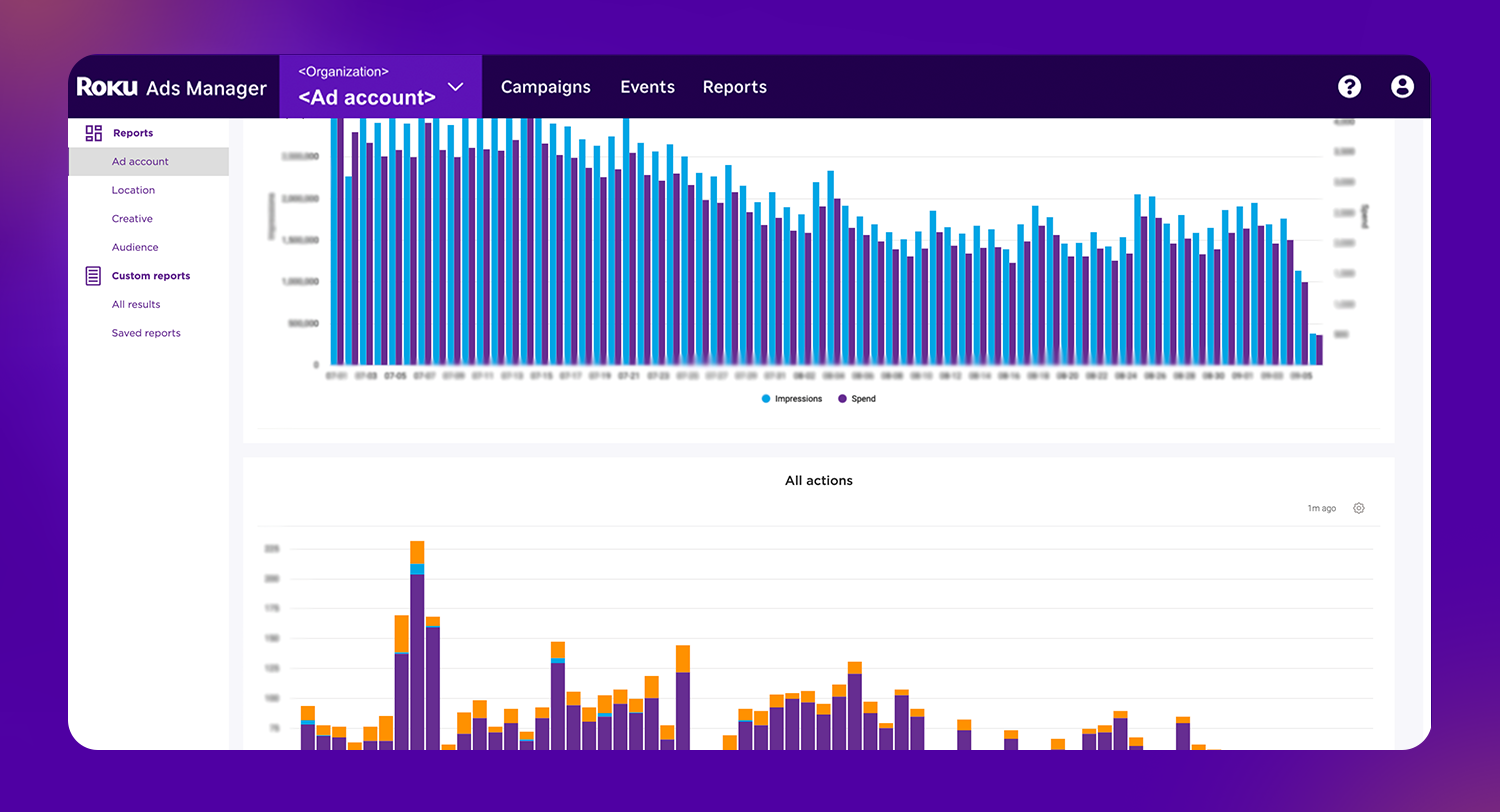1500x812 pixels.
Task: Open the user account profile icon
Action: [1401, 87]
